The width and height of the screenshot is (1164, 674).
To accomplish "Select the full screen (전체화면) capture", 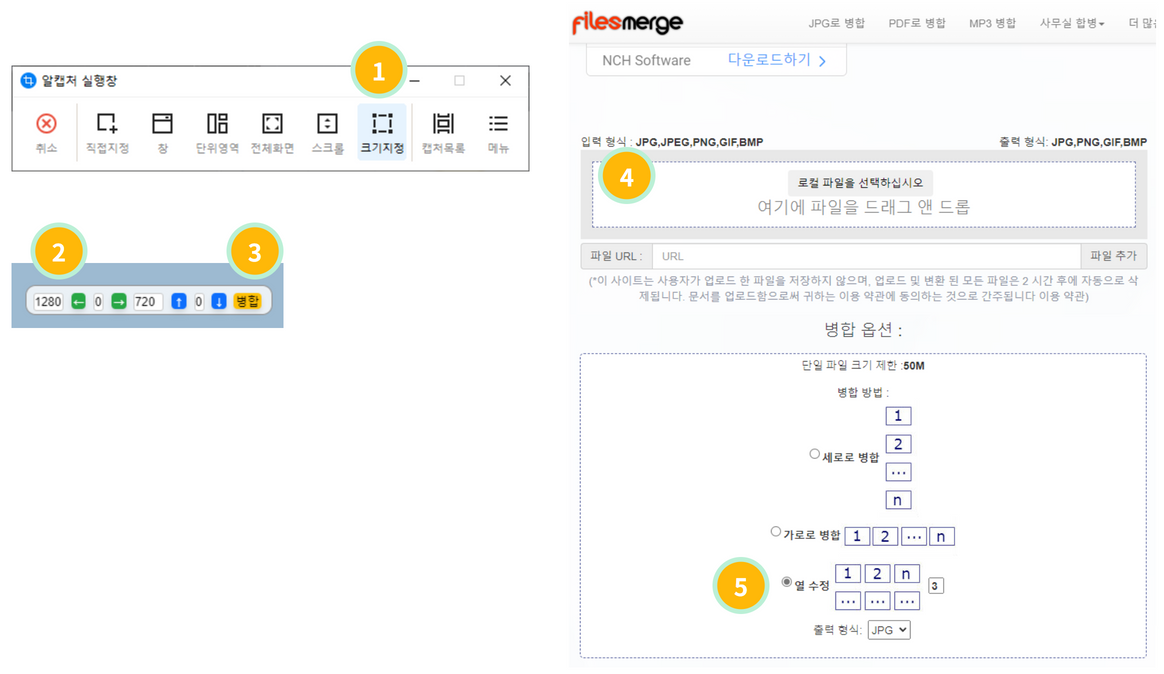I will click(x=272, y=124).
